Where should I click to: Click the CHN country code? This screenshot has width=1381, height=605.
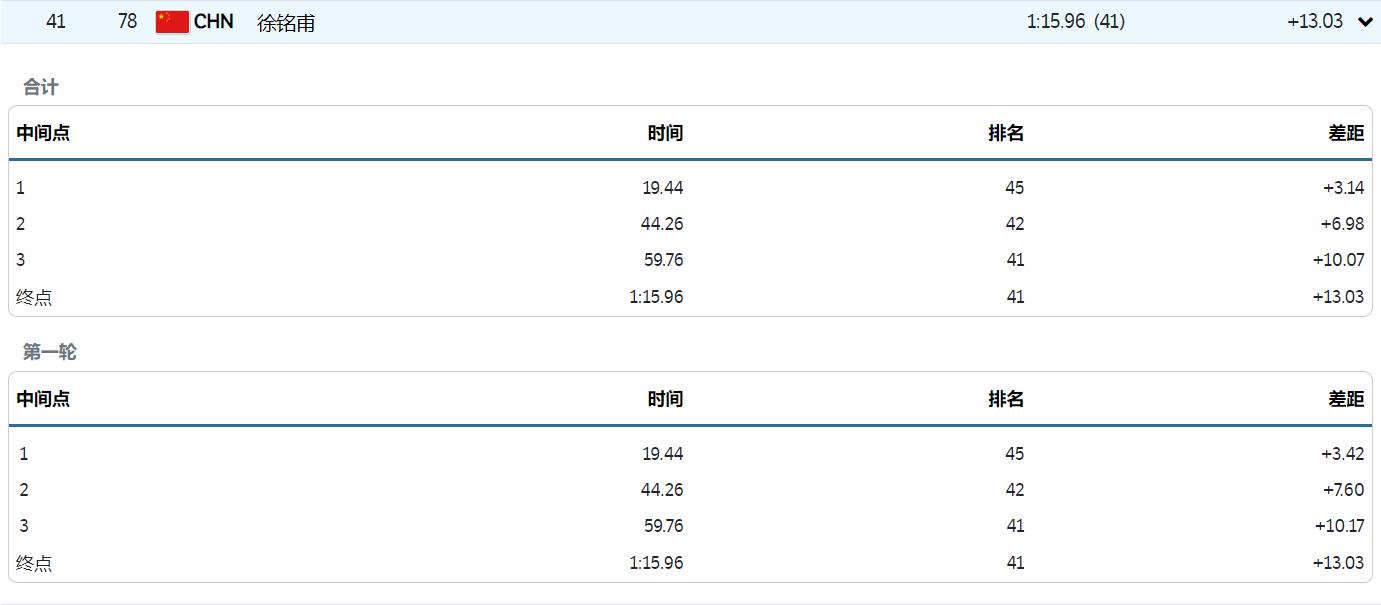(x=214, y=21)
